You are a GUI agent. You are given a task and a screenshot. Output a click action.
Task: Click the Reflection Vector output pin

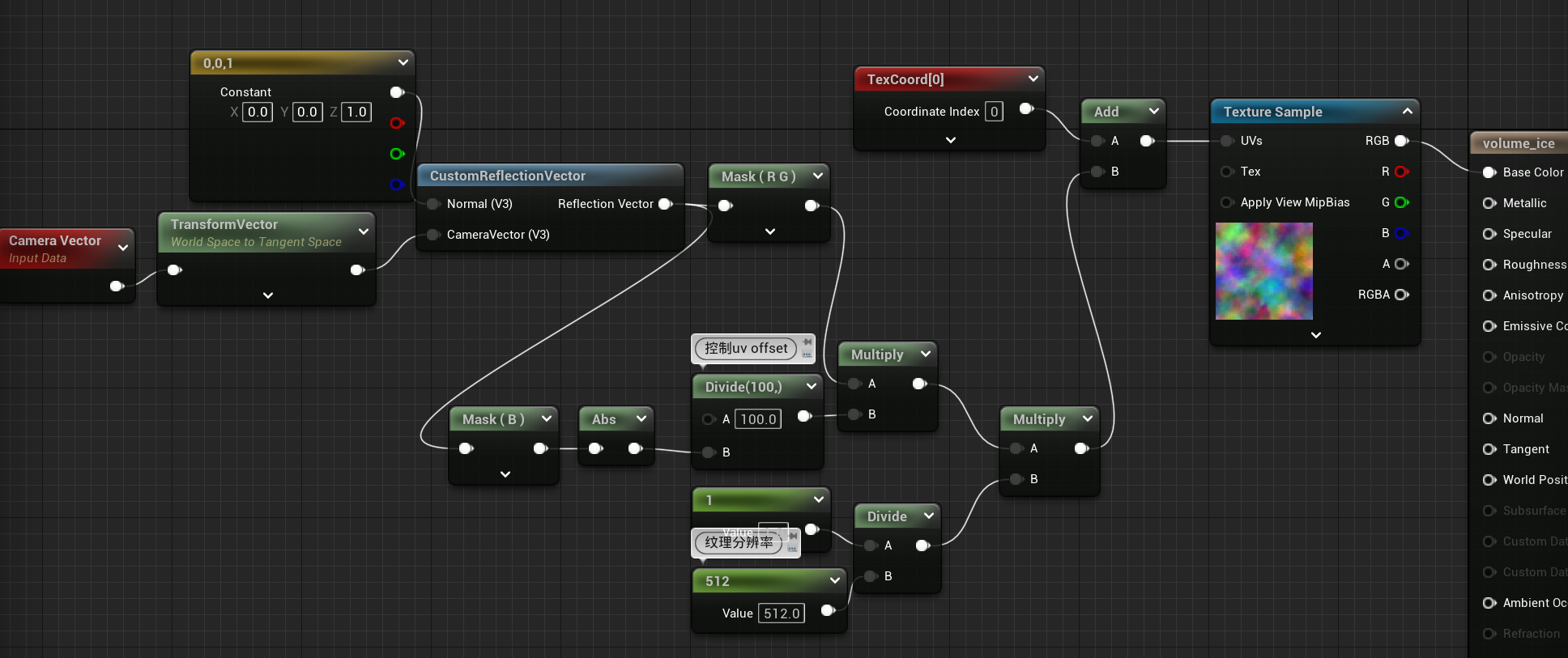[666, 204]
